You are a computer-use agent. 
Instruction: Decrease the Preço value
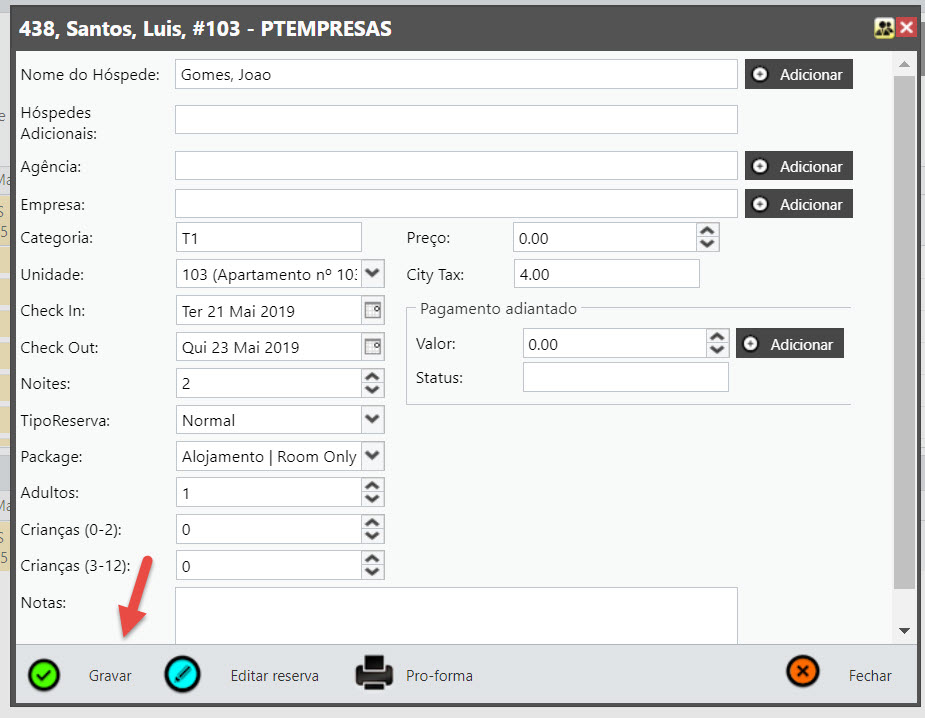[708, 244]
